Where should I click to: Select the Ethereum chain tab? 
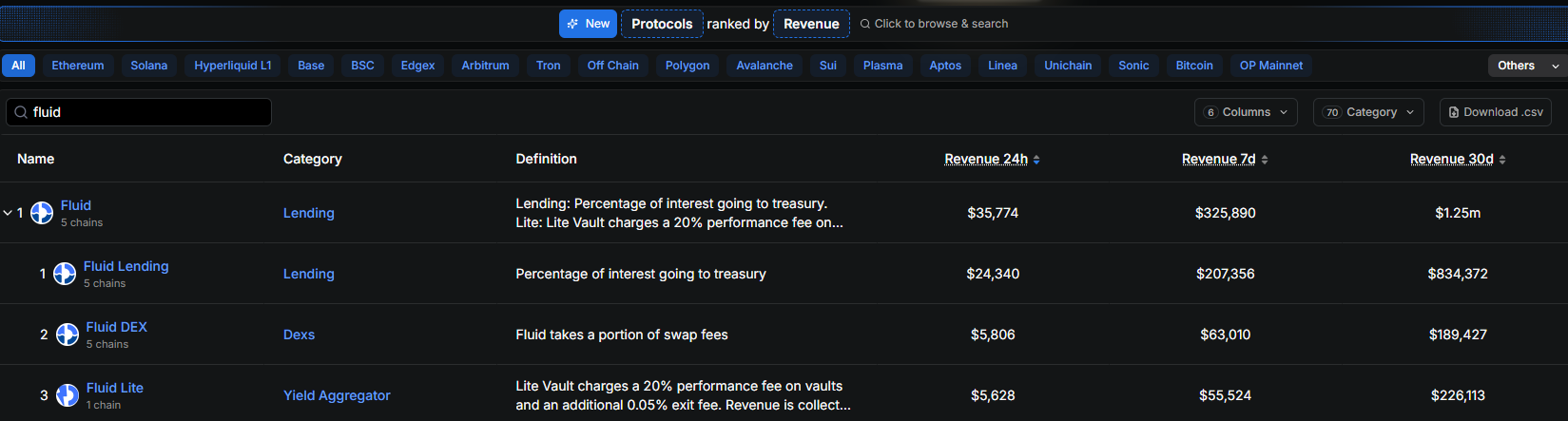(78, 66)
